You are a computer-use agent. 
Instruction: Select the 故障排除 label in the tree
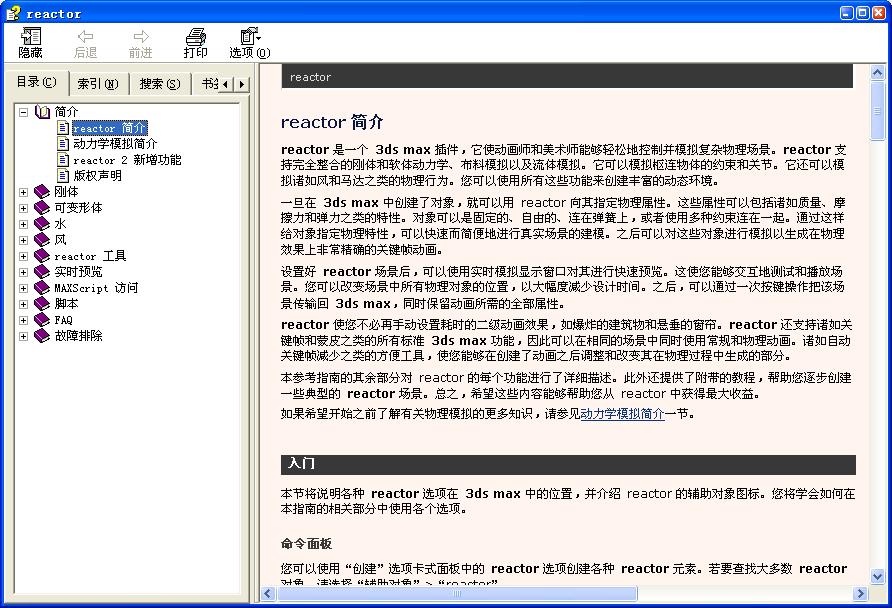click(79, 336)
